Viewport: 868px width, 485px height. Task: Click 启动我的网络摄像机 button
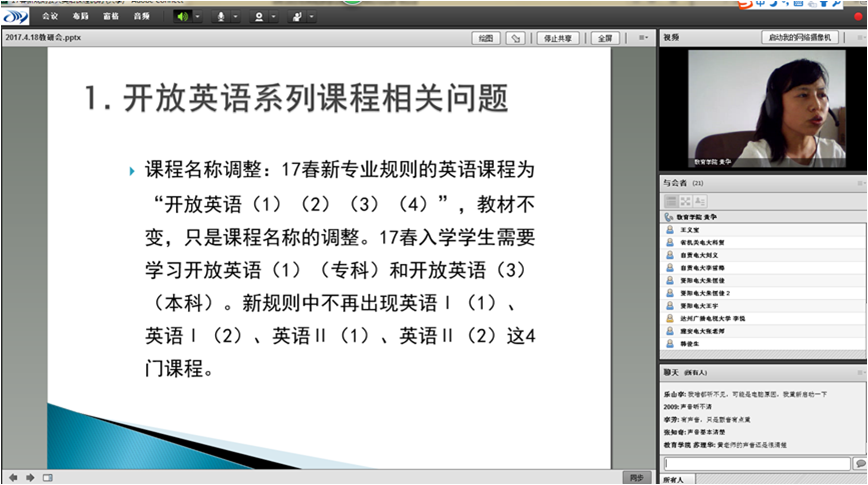[800, 38]
